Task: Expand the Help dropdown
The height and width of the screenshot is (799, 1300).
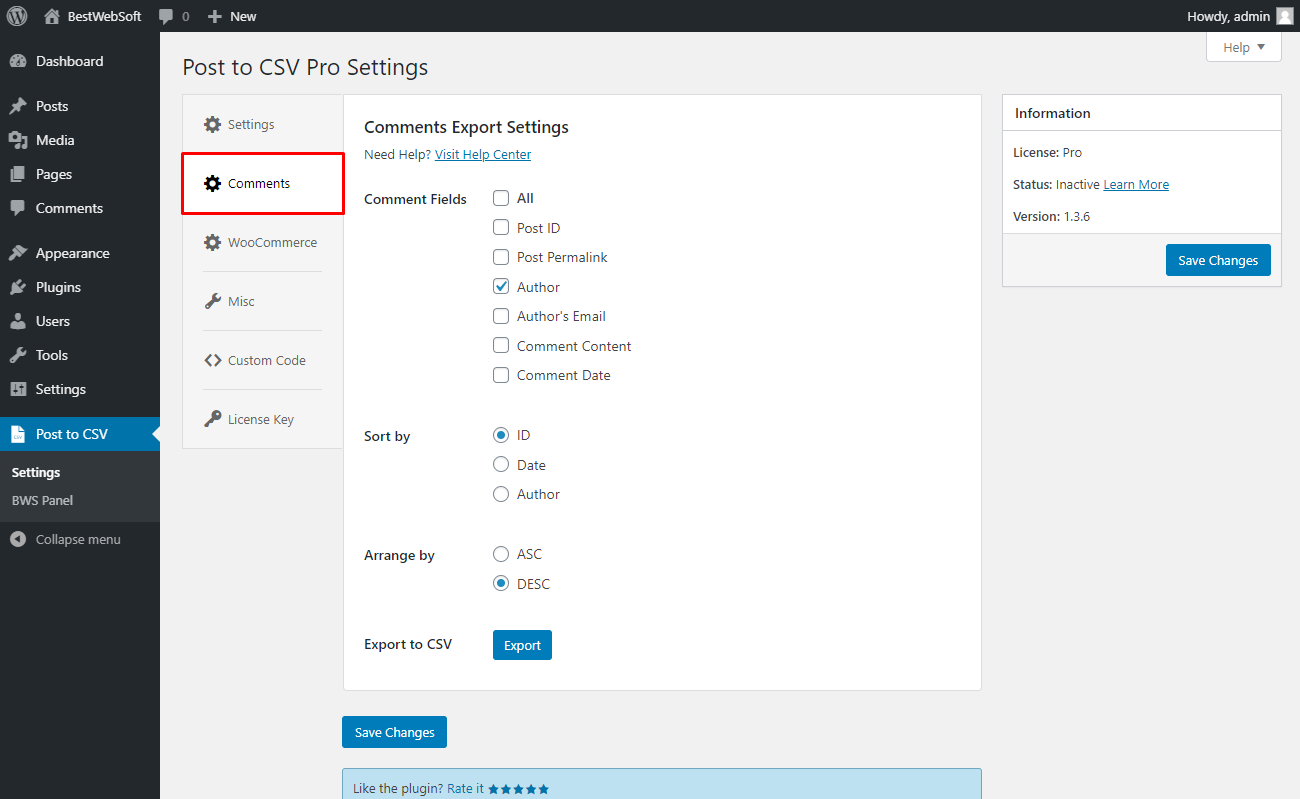Action: coord(1243,47)
